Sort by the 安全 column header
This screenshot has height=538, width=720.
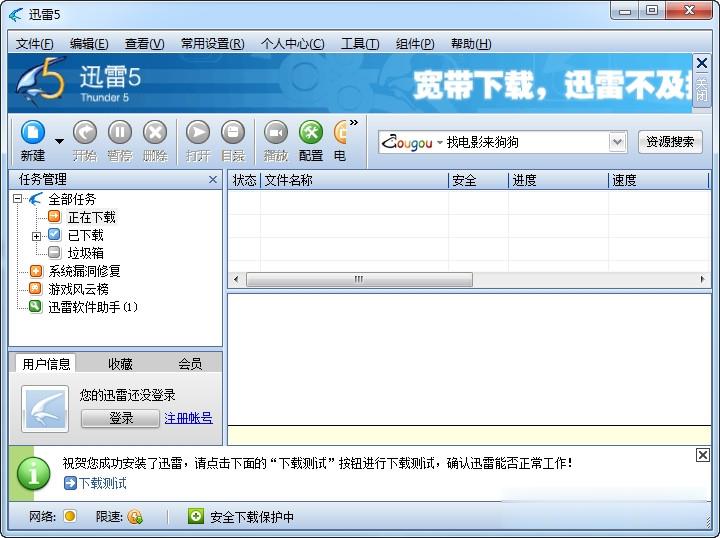[x=478, y=180]
